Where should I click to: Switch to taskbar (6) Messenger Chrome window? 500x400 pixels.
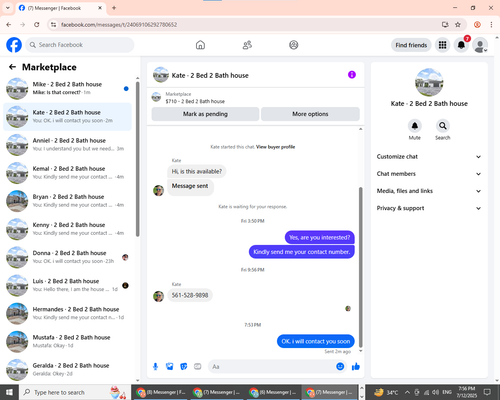[x=273, y=392]
